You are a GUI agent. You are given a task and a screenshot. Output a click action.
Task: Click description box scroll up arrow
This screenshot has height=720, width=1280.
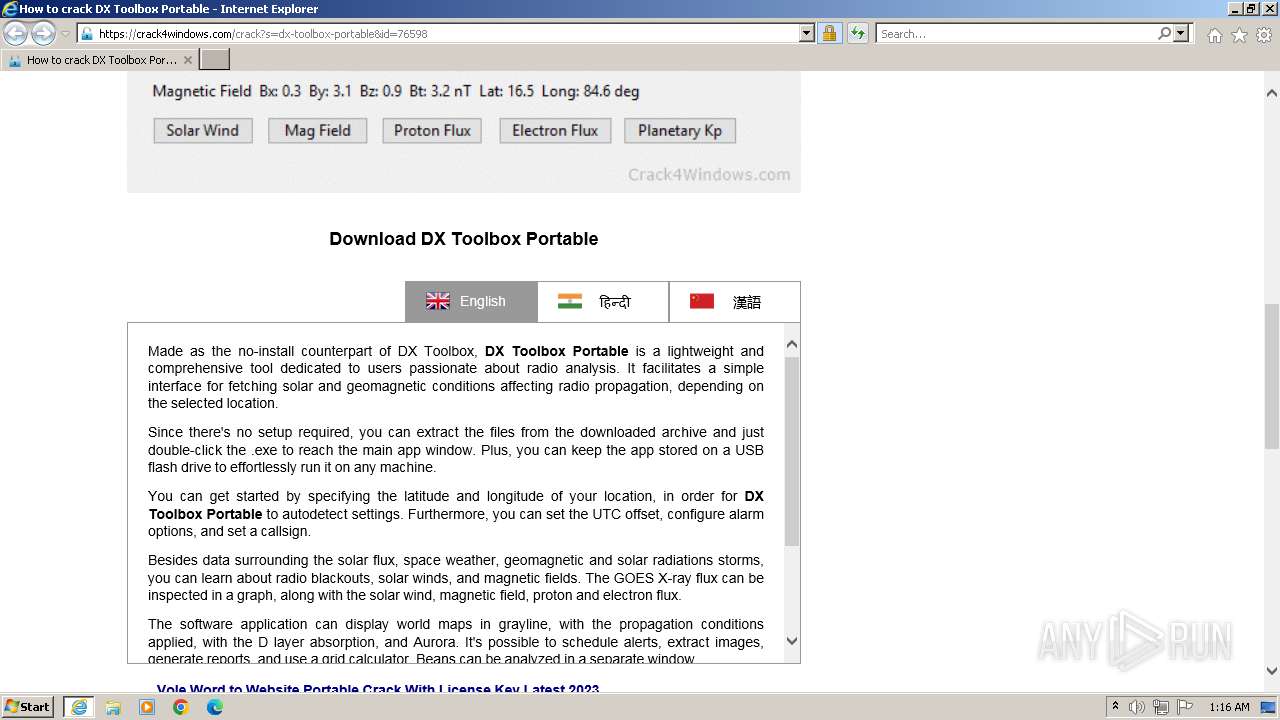[792, 345]
